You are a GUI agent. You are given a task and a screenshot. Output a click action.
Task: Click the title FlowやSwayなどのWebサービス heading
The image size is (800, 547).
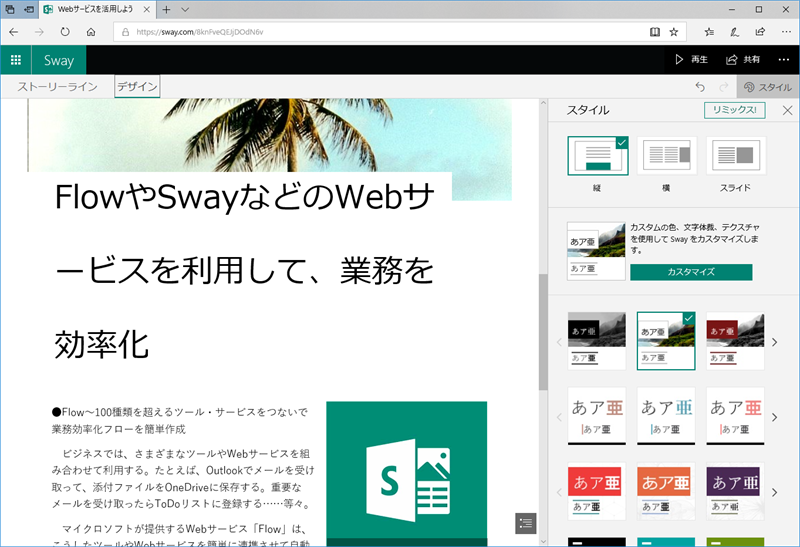pyautogui.click(x=245, y=270)
